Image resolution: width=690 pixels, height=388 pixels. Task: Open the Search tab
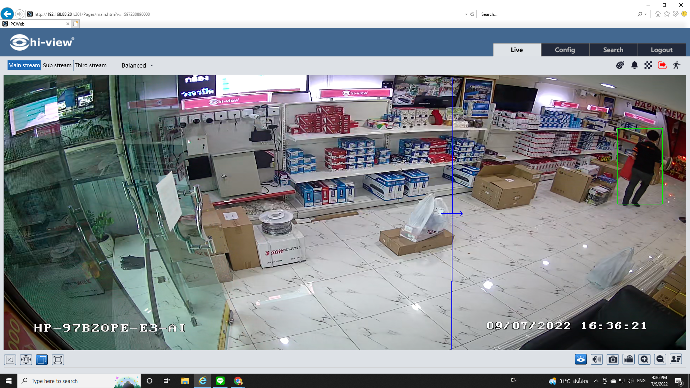pos(613,50)
